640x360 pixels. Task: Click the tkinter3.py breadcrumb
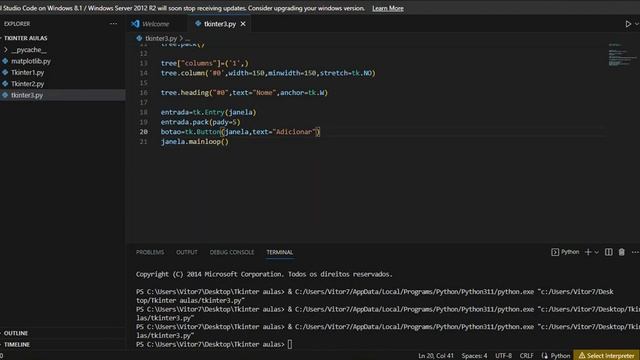pyautogui.click(x=161, y=38)
